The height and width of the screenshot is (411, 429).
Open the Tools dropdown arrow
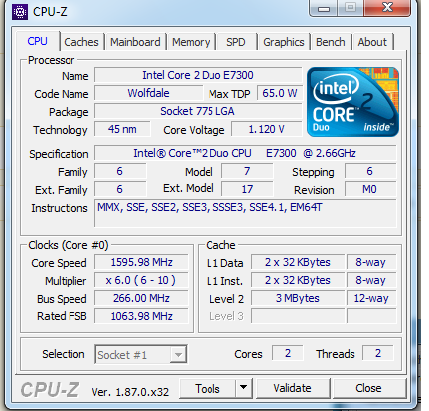coord(244,388)
